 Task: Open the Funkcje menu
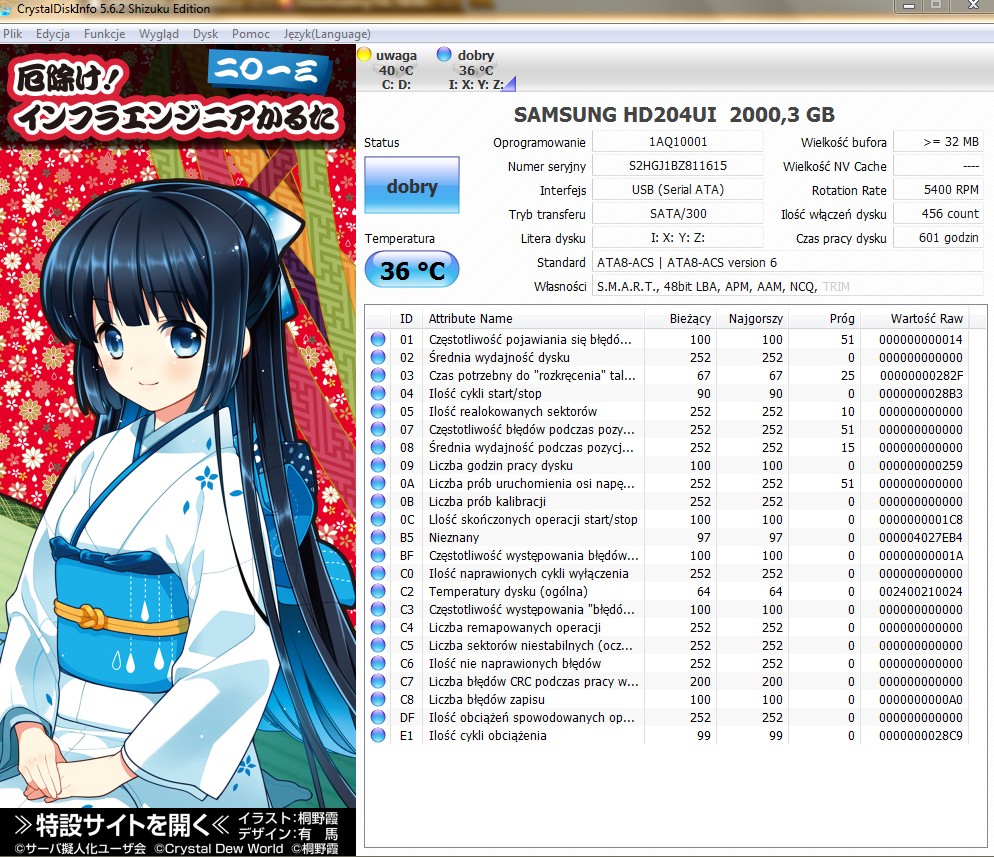(105, 34)
